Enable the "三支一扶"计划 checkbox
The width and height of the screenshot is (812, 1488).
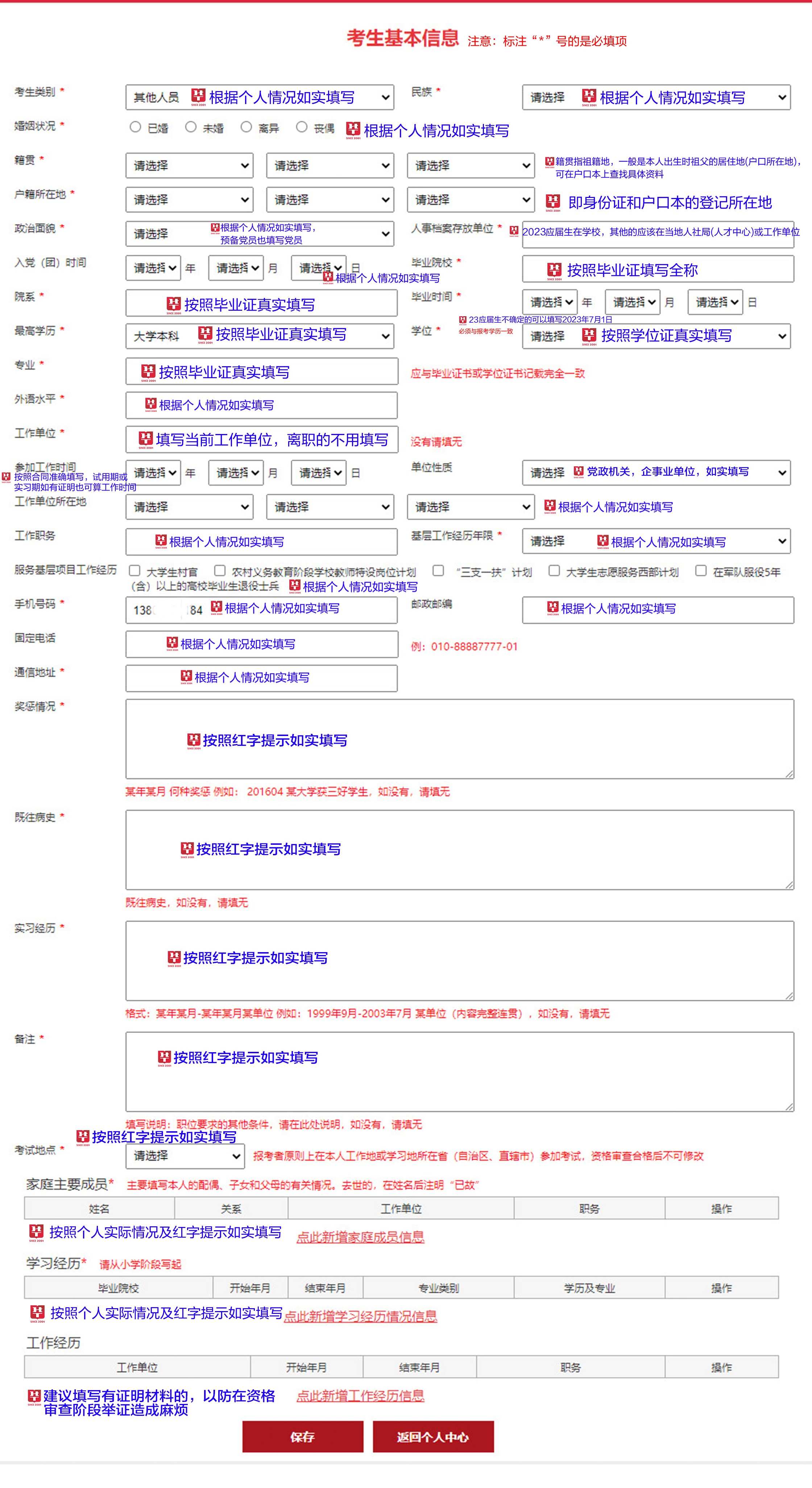[438, 571]
